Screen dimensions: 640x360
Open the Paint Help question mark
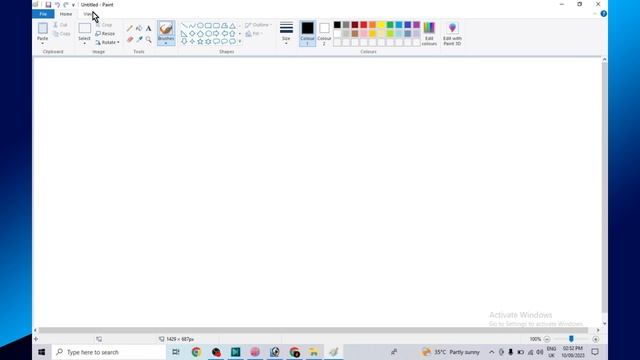[x=603, y=14]
